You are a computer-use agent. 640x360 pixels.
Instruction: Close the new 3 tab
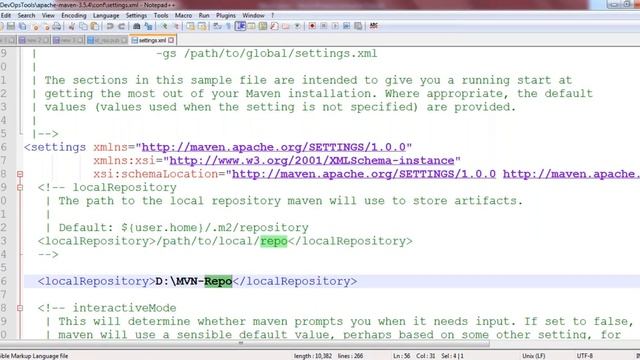[x=80, y=40]
